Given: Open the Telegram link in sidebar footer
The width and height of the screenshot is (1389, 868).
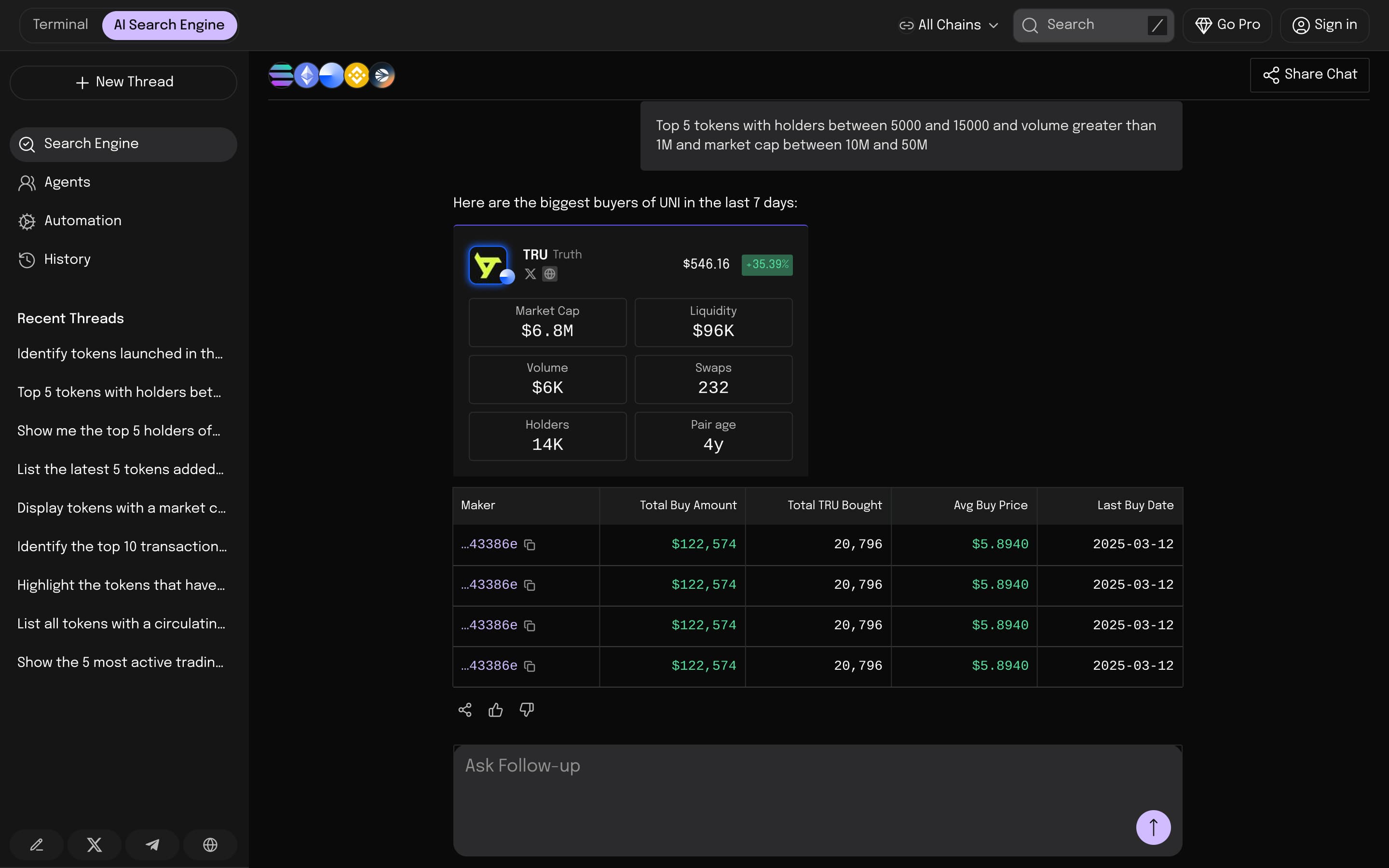Looking at the screenshot, I should click(152, 844).
